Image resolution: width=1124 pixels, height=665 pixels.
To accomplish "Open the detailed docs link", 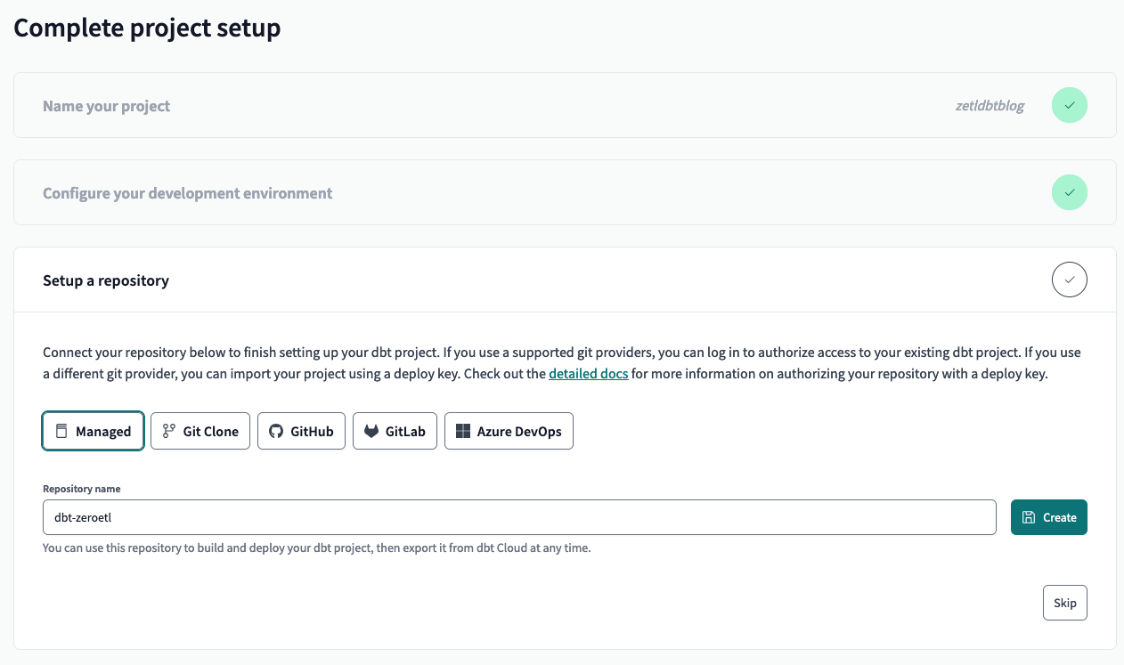I will [588, 374].
